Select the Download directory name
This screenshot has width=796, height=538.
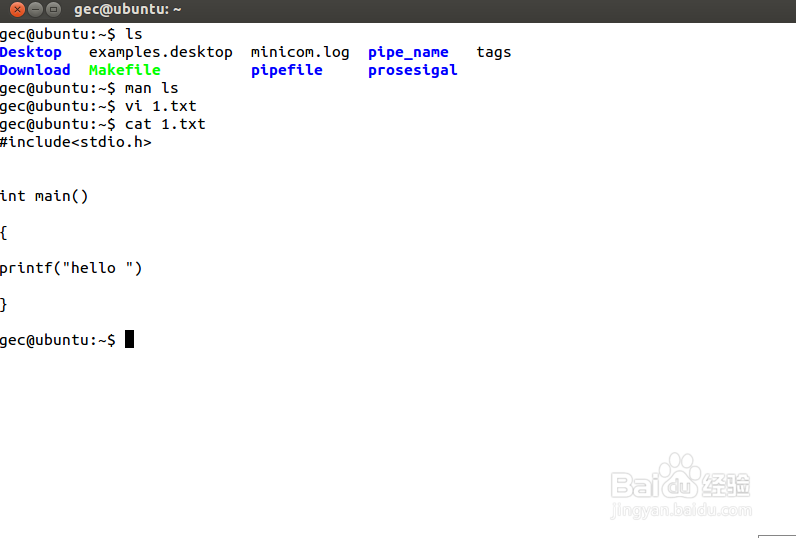[35, 70]
